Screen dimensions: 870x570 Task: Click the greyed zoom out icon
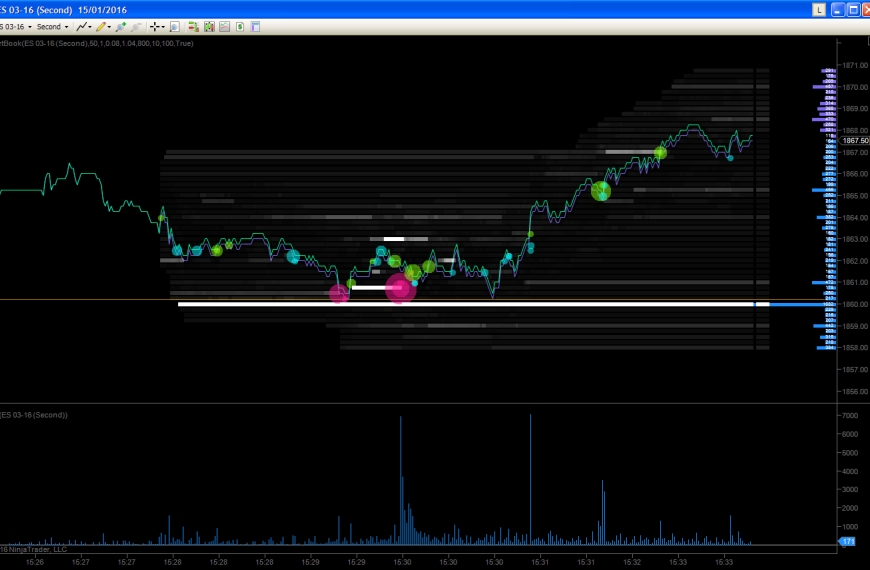(x=136, y=27)
